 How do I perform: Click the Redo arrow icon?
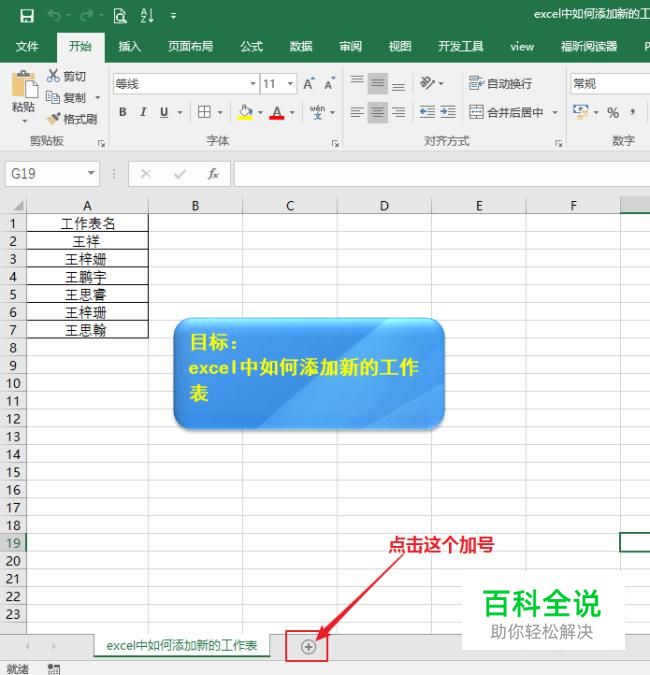(x=87, y=16)
